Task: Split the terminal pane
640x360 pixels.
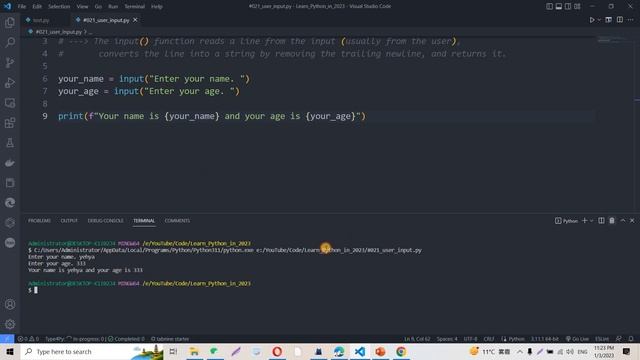Action: (601, 220)
